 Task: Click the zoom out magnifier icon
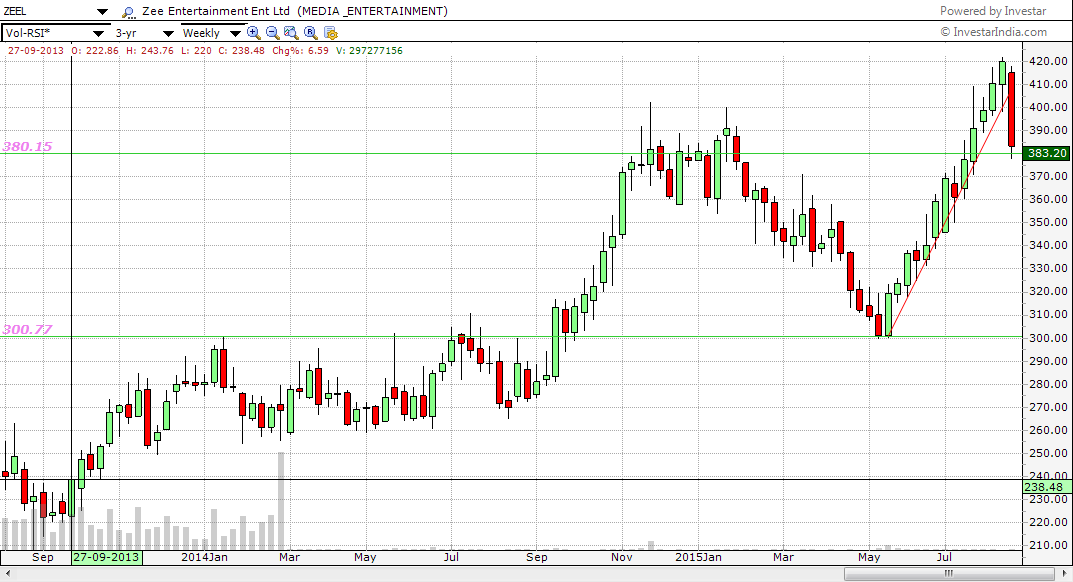[x=272, y=32]
